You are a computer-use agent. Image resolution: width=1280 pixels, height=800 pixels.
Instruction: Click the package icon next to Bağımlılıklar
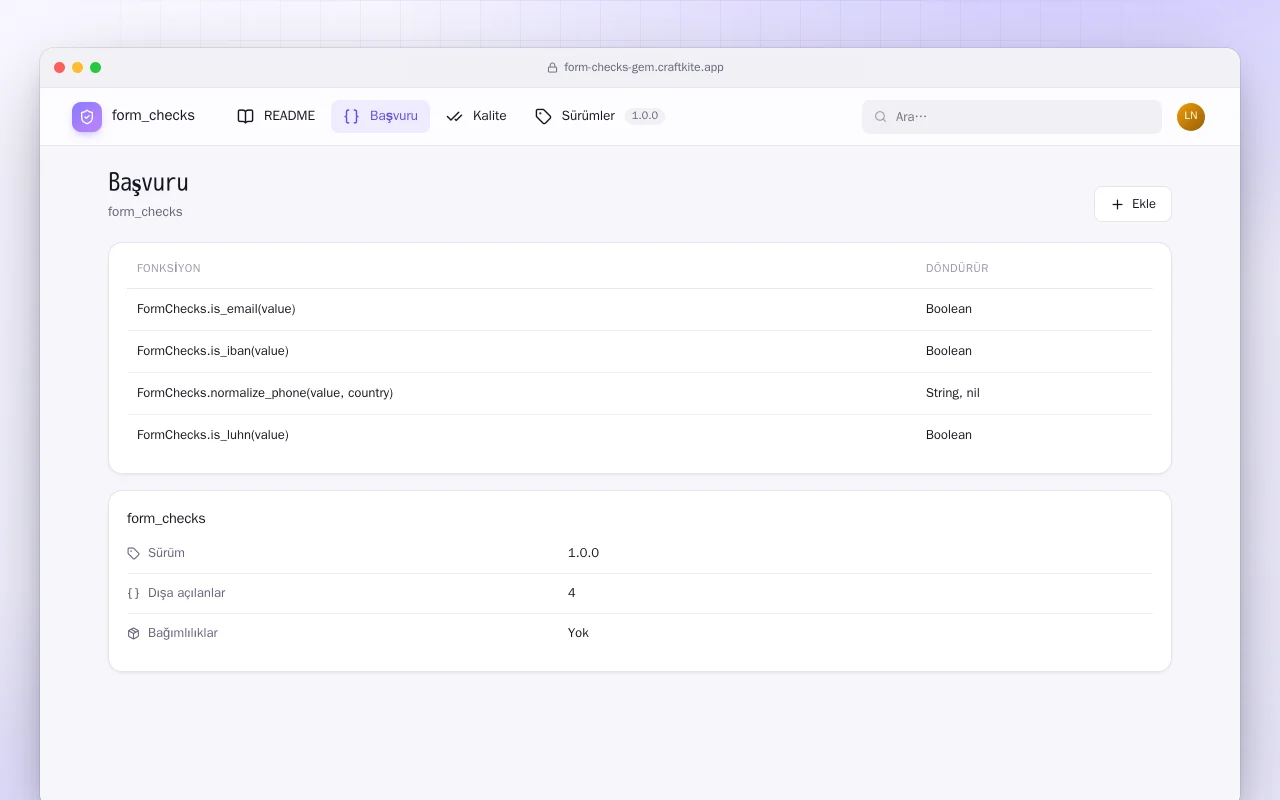coord(134,633)
